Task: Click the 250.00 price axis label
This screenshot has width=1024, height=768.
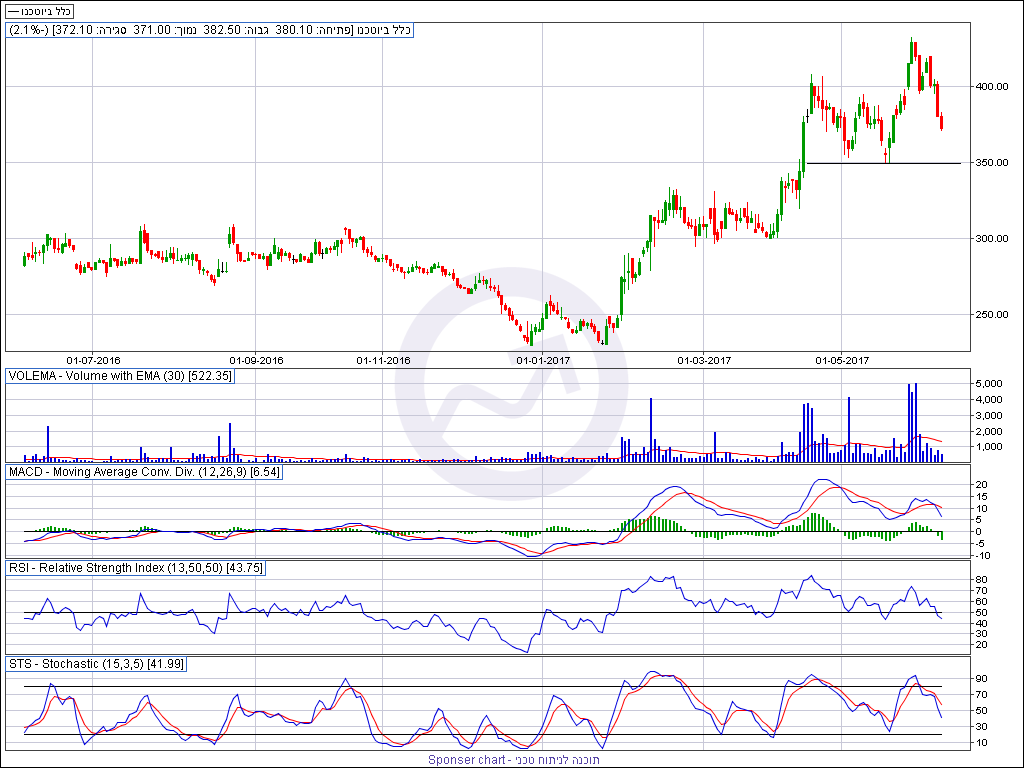Action: 993,315
